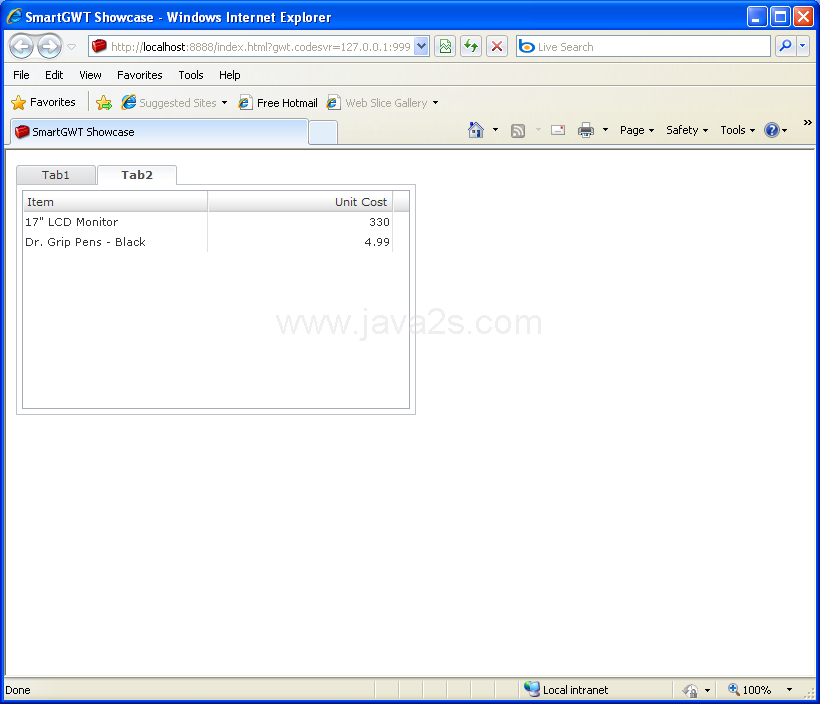Click the Local intranet security zone
This screenshot has height=704, width=820.
[x=566, y=689]
